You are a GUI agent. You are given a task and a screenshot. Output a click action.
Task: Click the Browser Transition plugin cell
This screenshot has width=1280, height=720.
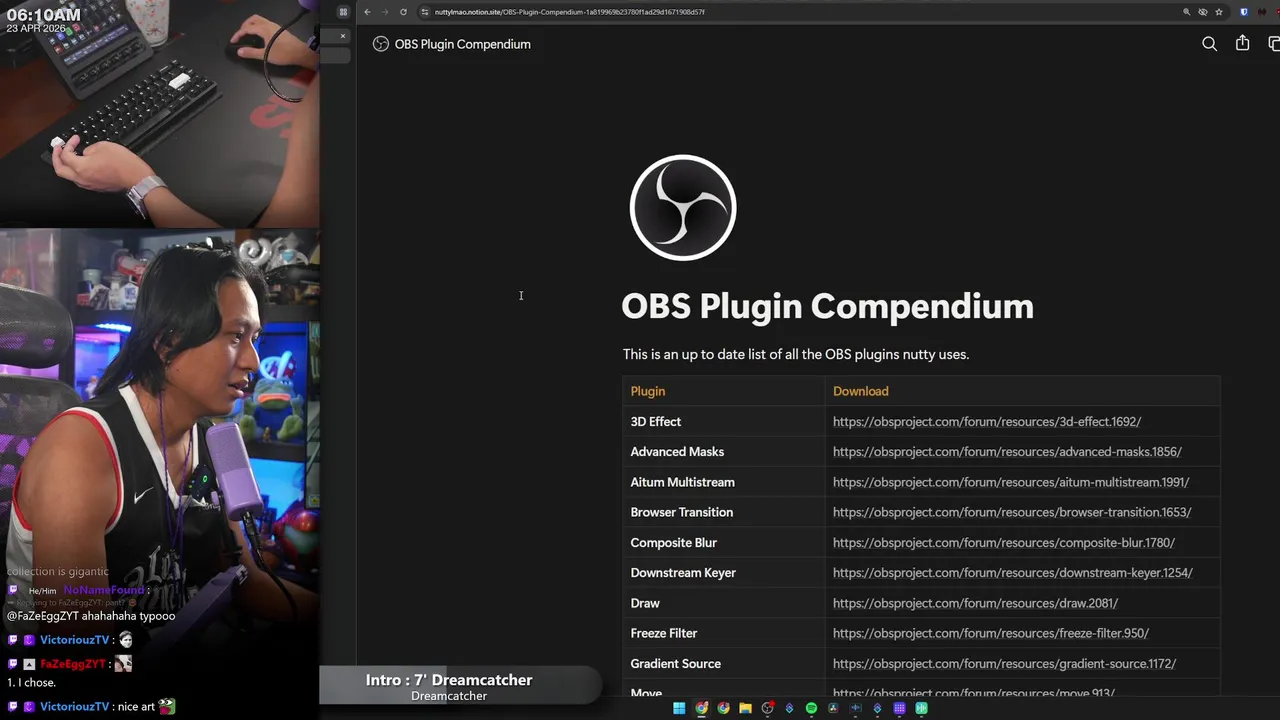(x=723, y=512)
